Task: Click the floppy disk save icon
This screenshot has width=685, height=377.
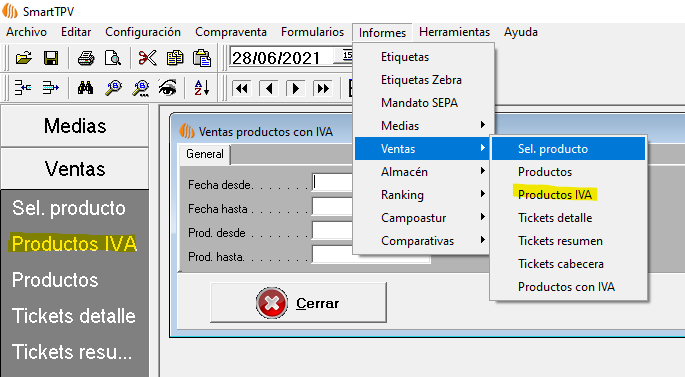Action: tap(51, 58)
